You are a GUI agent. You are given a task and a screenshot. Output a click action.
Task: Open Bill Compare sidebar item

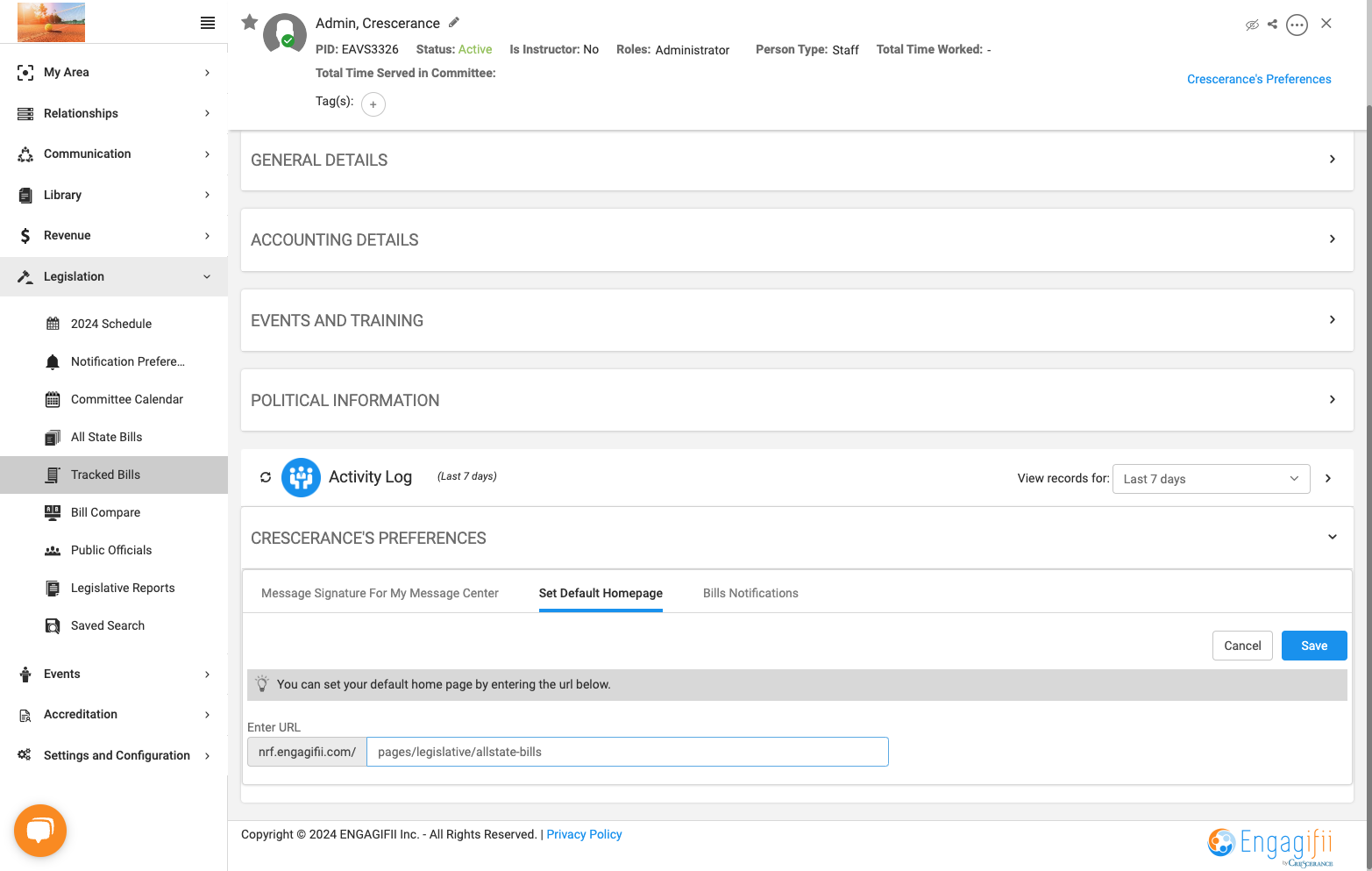(114, 512)
